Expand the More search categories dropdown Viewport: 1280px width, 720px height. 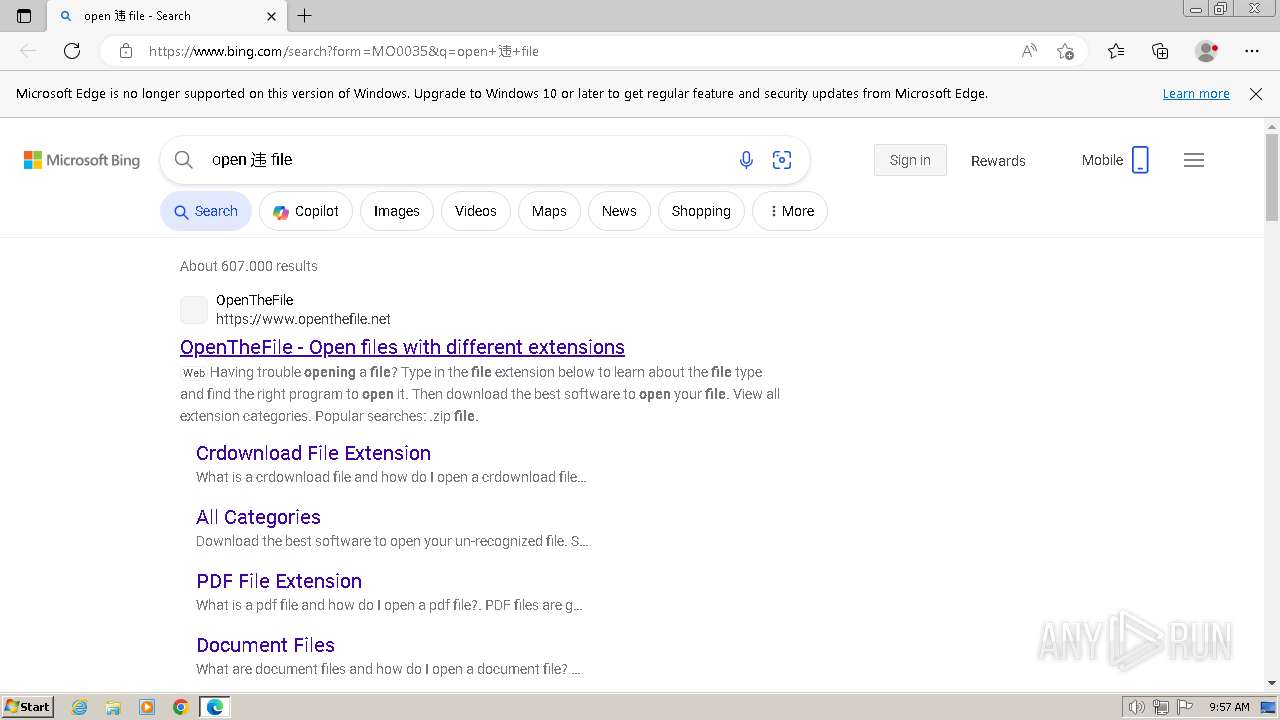(x=790, y=211)
